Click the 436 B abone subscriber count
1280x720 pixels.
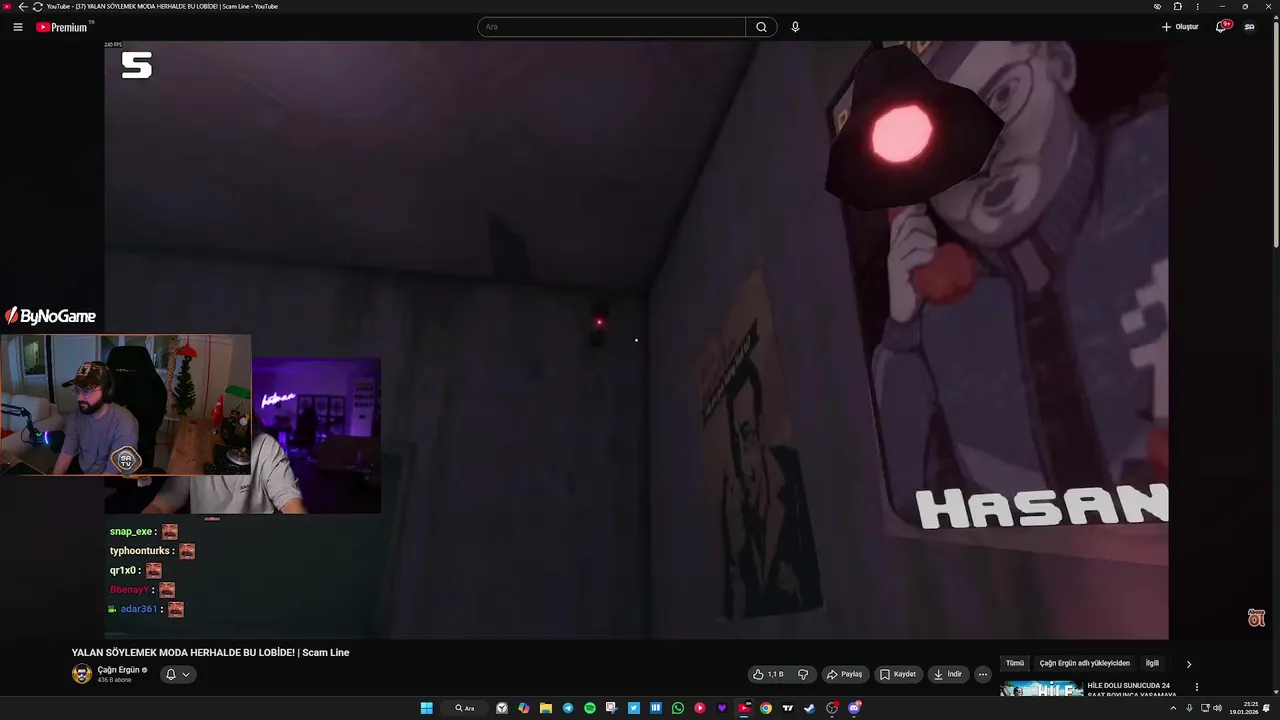coord(114,680)
